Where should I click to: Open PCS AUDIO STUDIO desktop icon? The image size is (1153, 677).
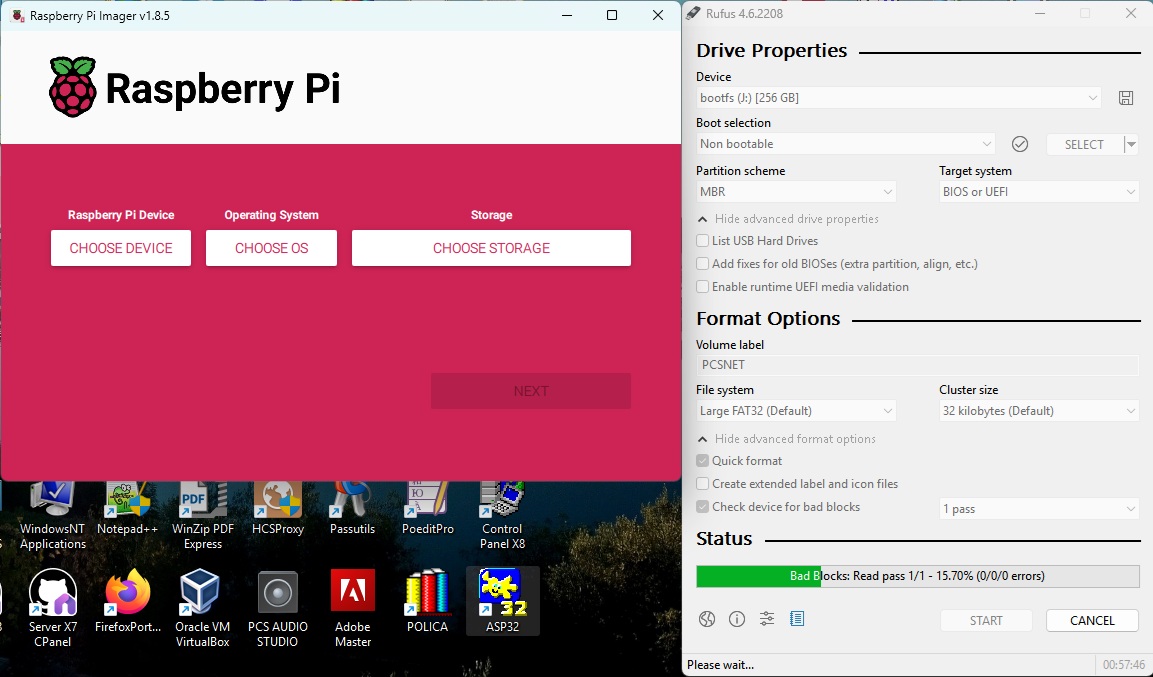pyautogui.click(x=277, y=608)
